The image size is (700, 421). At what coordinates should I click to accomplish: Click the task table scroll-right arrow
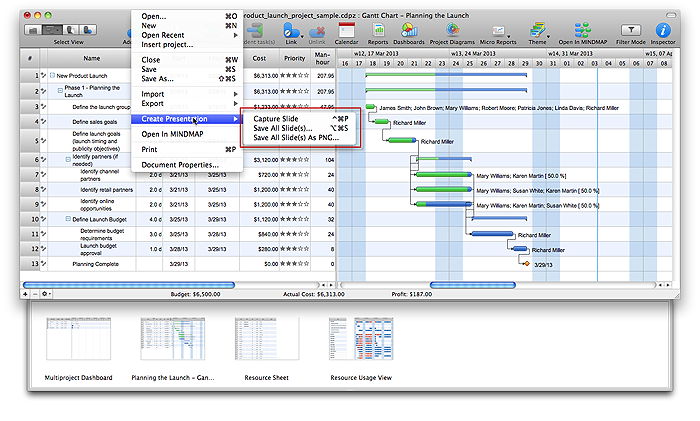coord(331,285)
